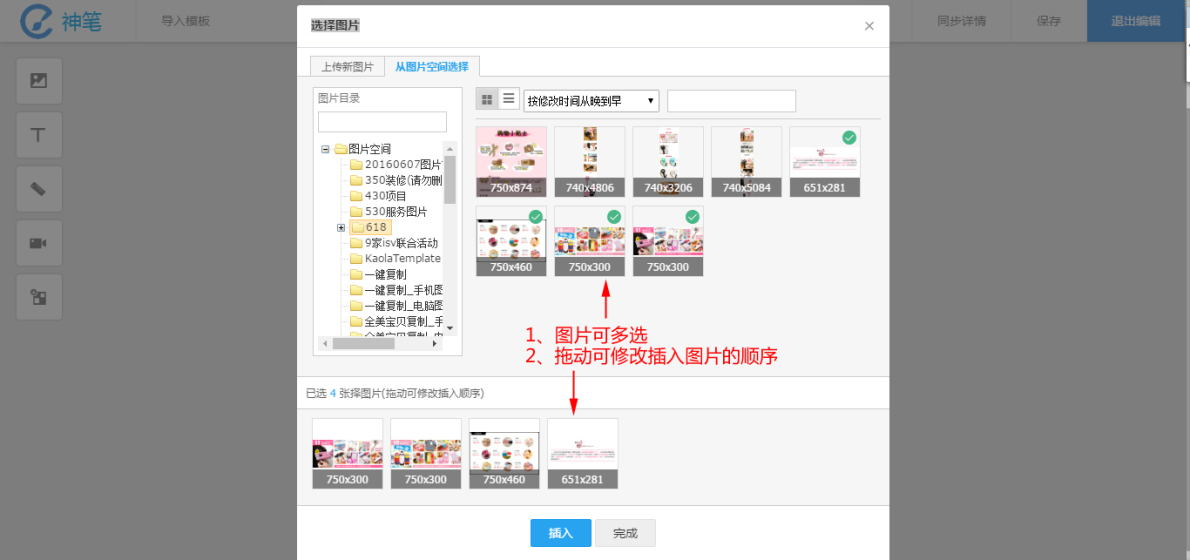
Task: Click the tree horizontal scrollbar right arrow
Action: pos(435,344)
